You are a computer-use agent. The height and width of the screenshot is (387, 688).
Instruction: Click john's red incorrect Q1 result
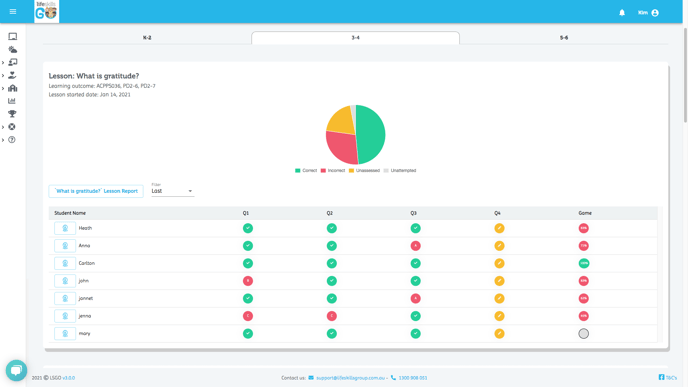point(248,281)
